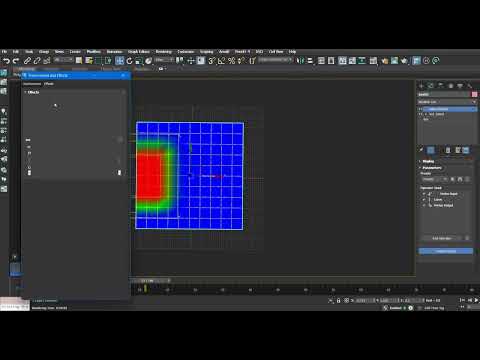
Task: Open the Help menu
Action: pos(292,52)
